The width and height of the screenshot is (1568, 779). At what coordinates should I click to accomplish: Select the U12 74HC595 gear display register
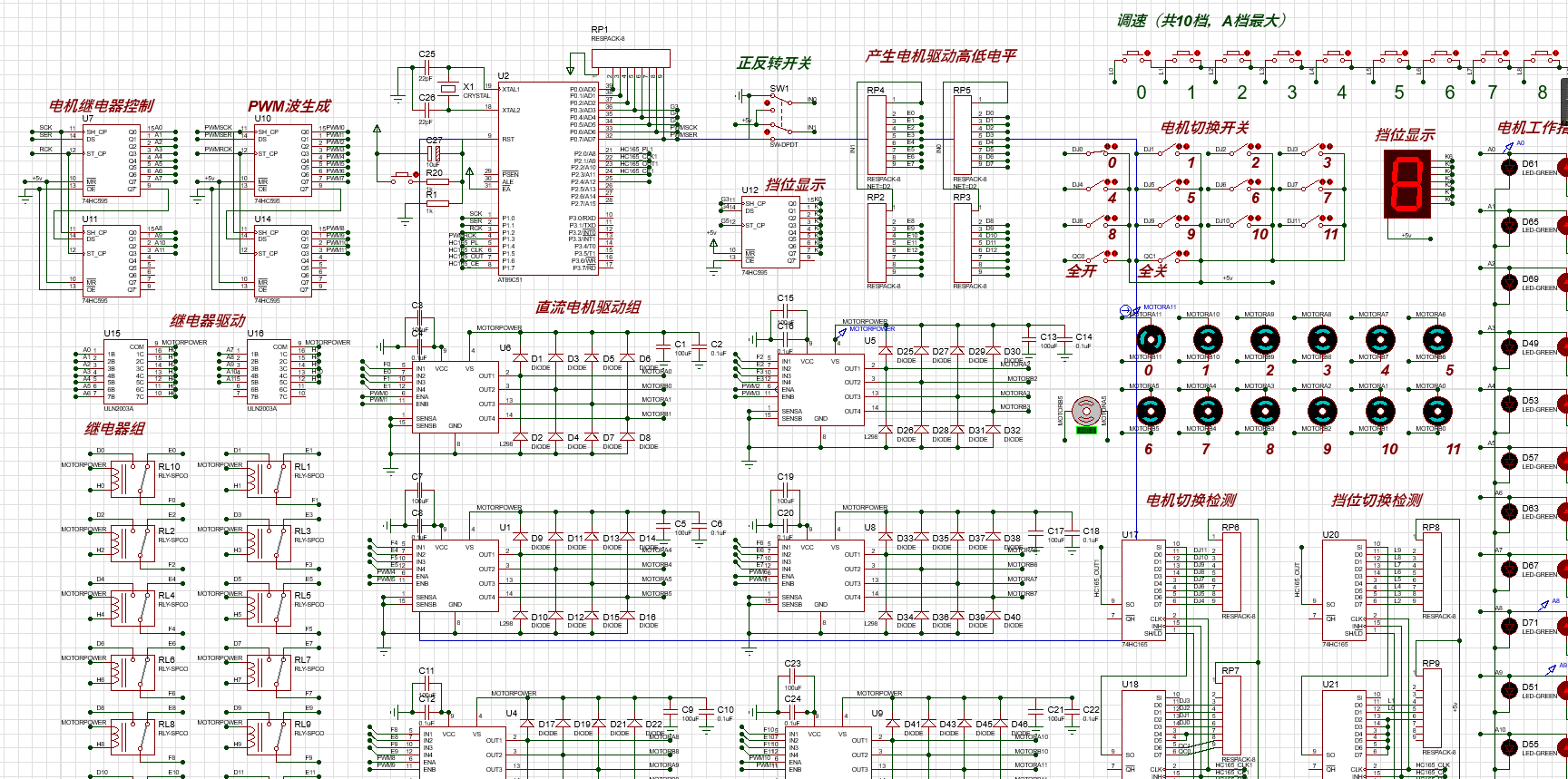click(770, 230)
